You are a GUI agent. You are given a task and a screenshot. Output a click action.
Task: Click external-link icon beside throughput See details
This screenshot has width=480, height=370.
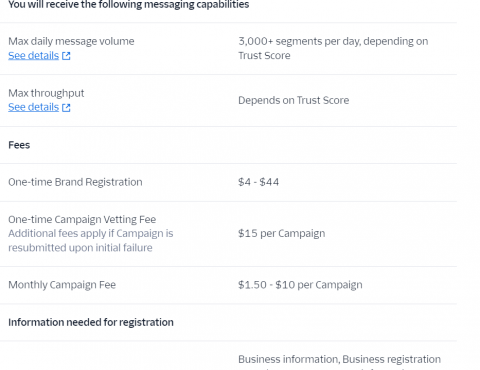point(66,108)
